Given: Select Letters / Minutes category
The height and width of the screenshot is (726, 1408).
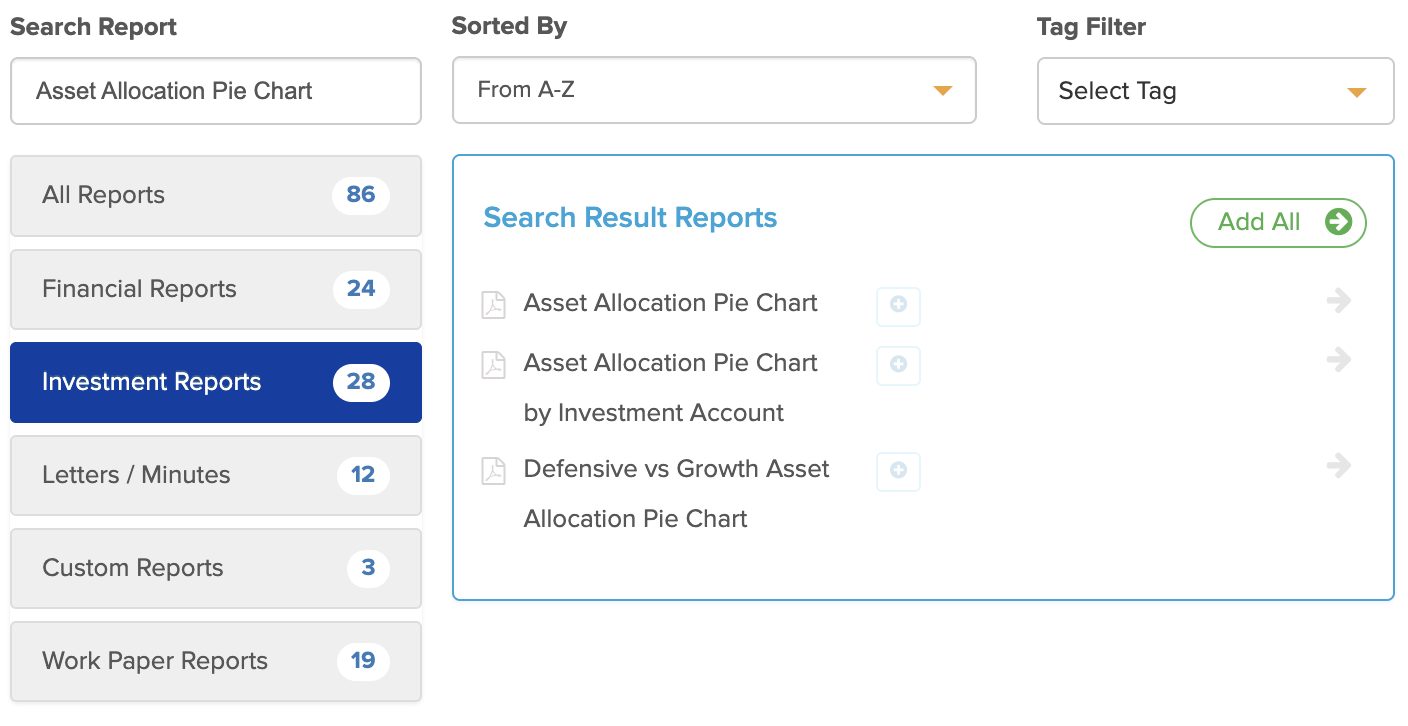Looking at the screenshot, I should [216, 476].
